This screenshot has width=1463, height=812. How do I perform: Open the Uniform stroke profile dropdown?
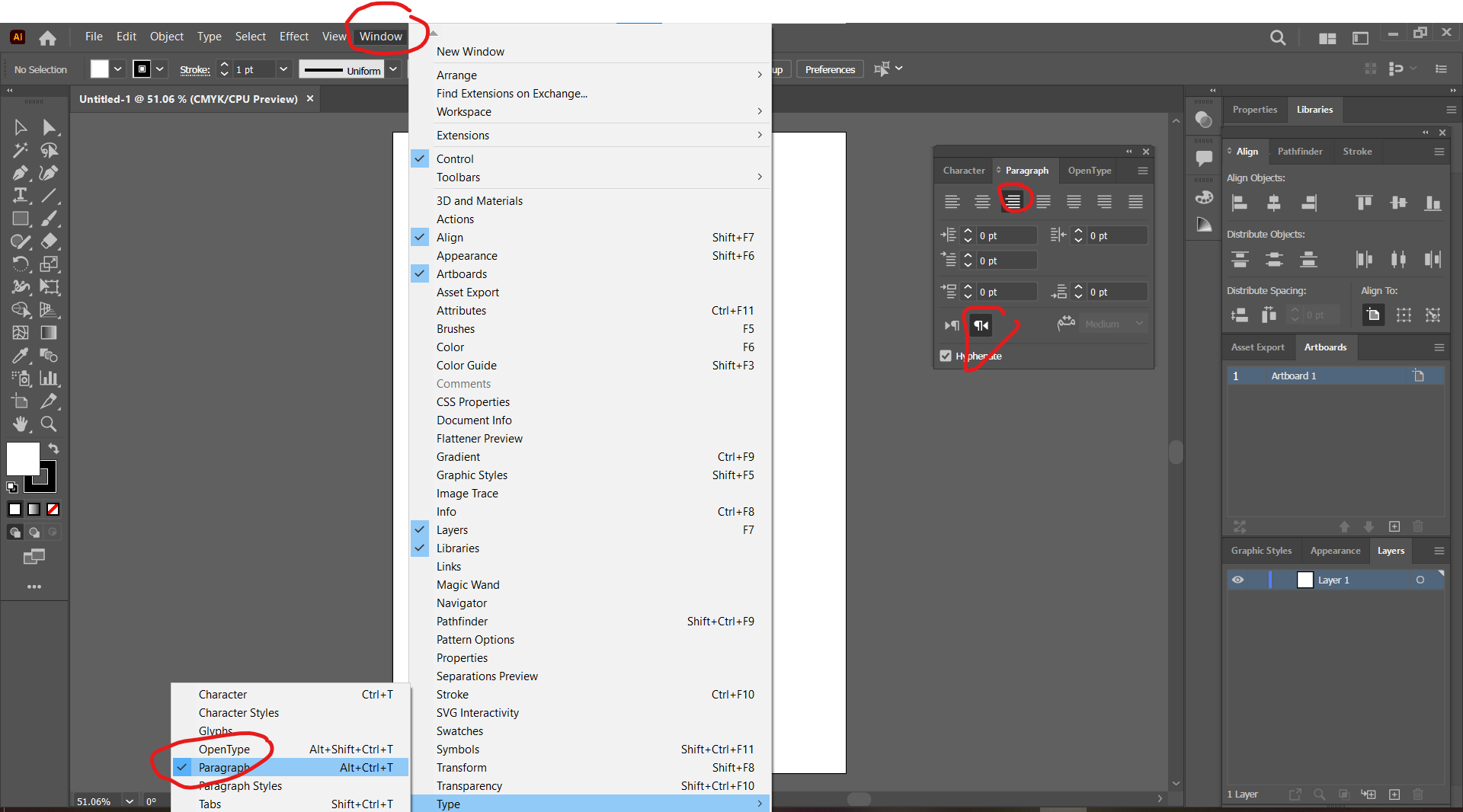click(x=393, y=69)
